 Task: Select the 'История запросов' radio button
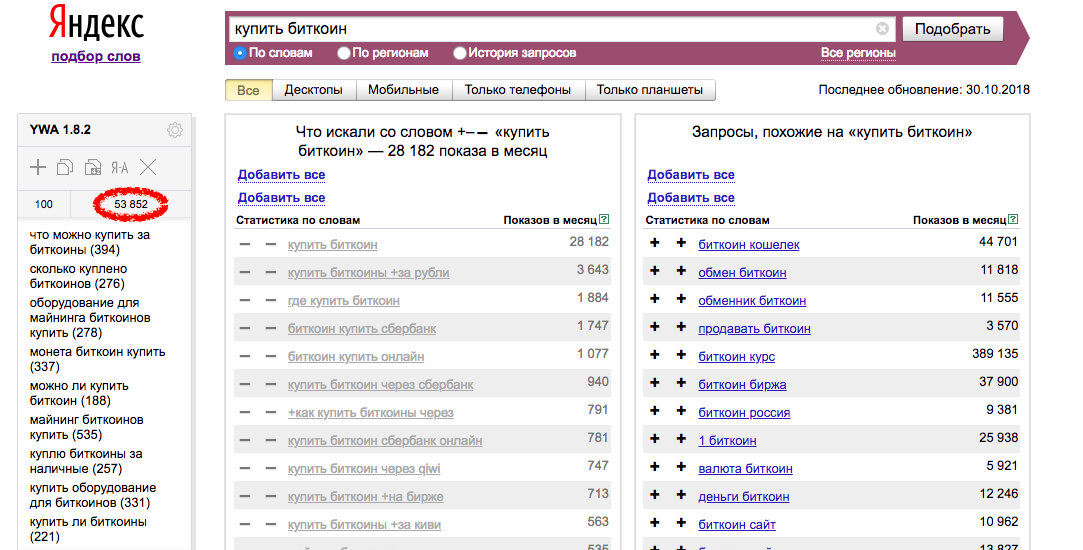[459, 53]
